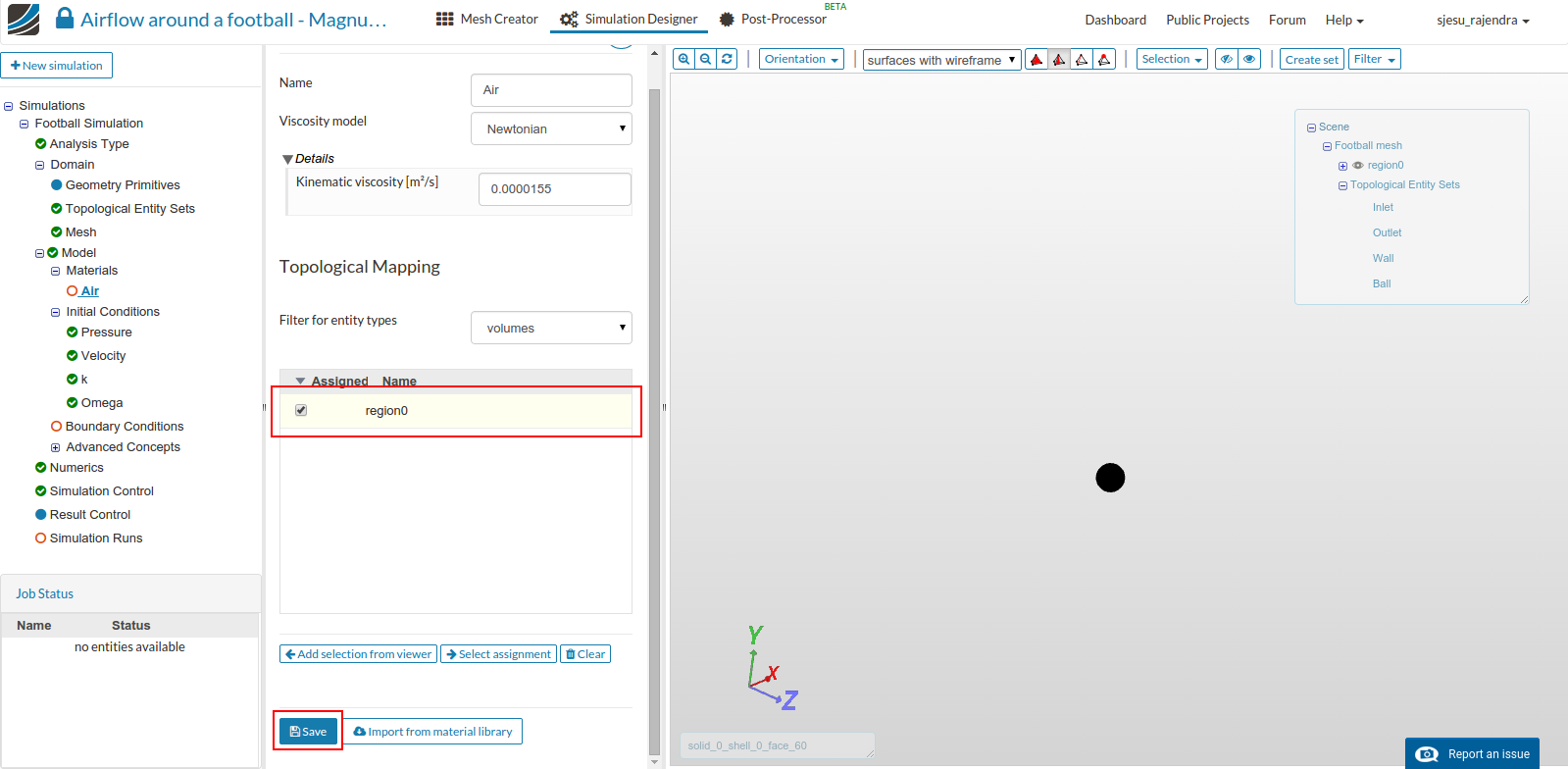Screen dimensions: 1568x769
Task: Open the Help menu
Action: (1344, 20)
